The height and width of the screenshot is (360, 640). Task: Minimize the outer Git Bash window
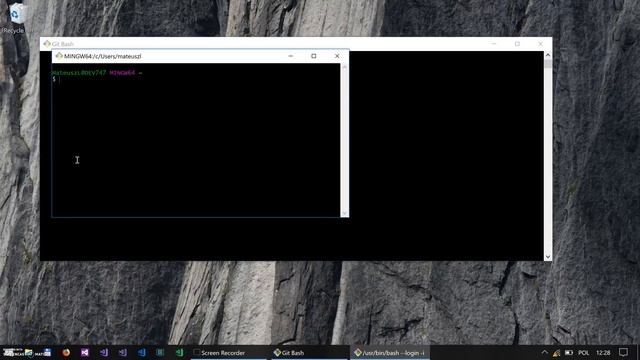[494, 44]
